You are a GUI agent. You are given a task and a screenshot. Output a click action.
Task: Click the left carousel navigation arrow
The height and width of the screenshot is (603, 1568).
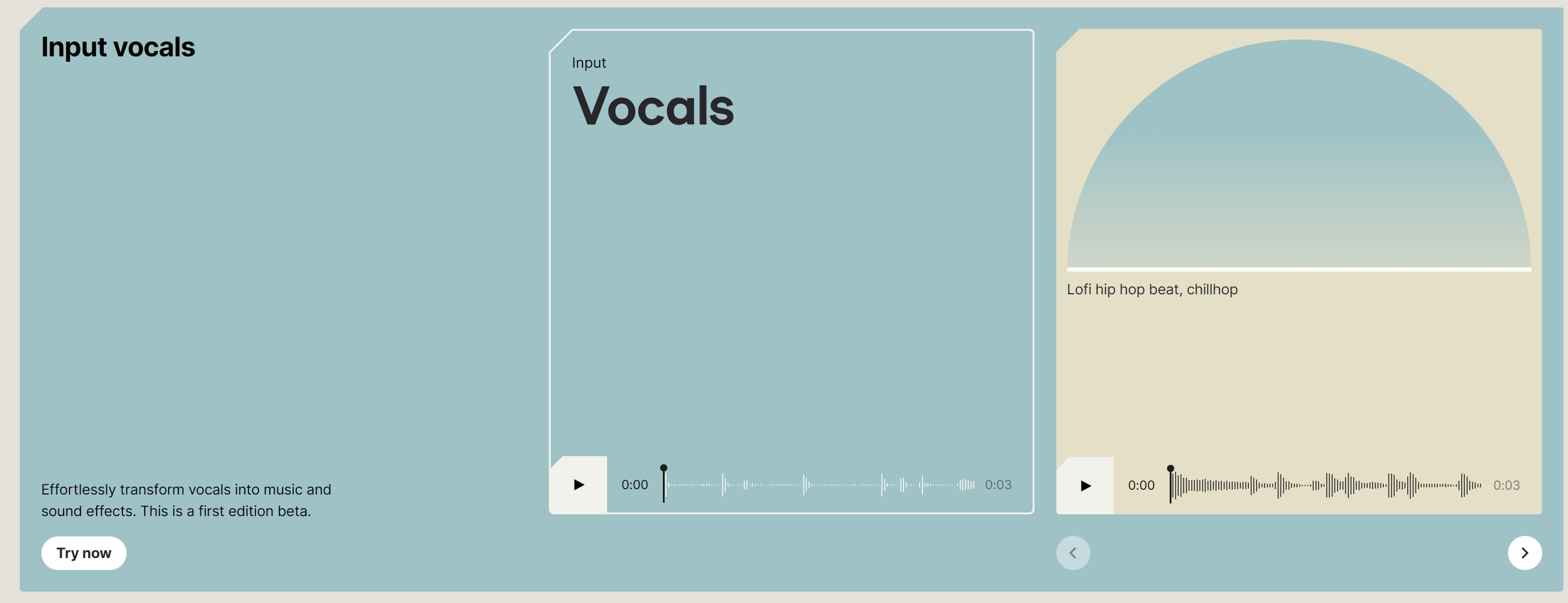coord(1073,553)
